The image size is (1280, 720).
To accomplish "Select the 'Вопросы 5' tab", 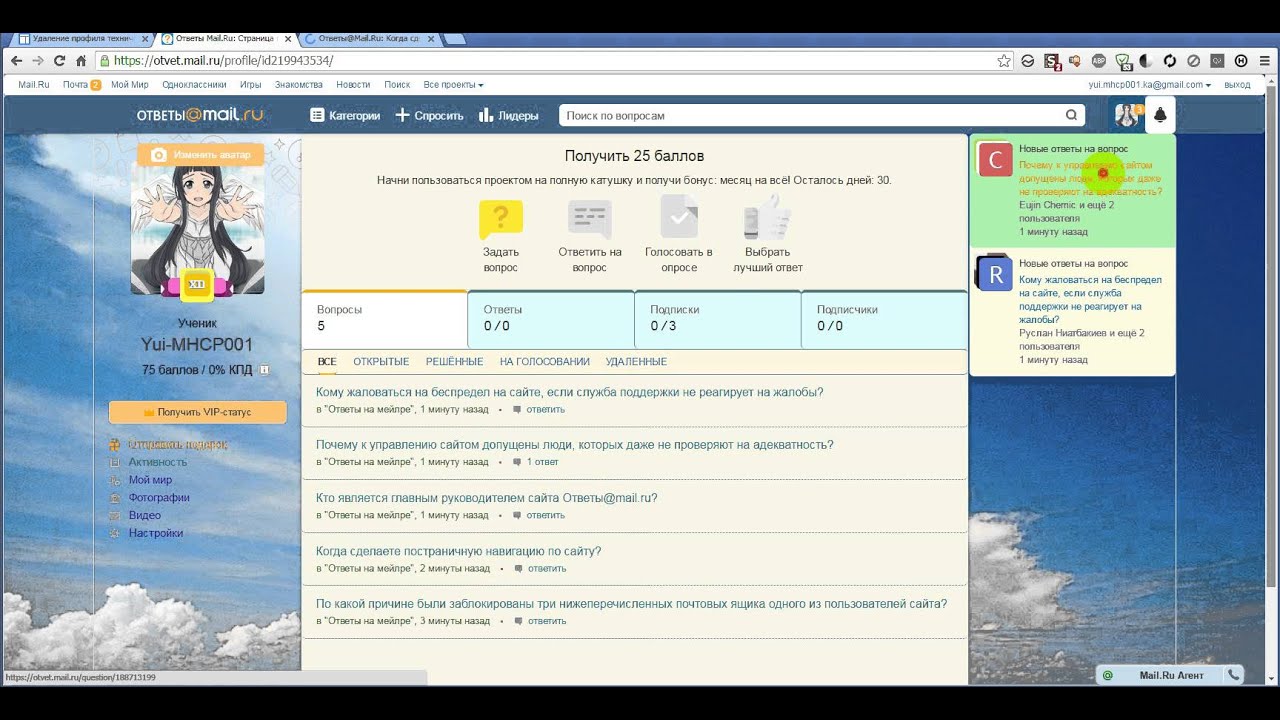I will click(x=384, y=319).
